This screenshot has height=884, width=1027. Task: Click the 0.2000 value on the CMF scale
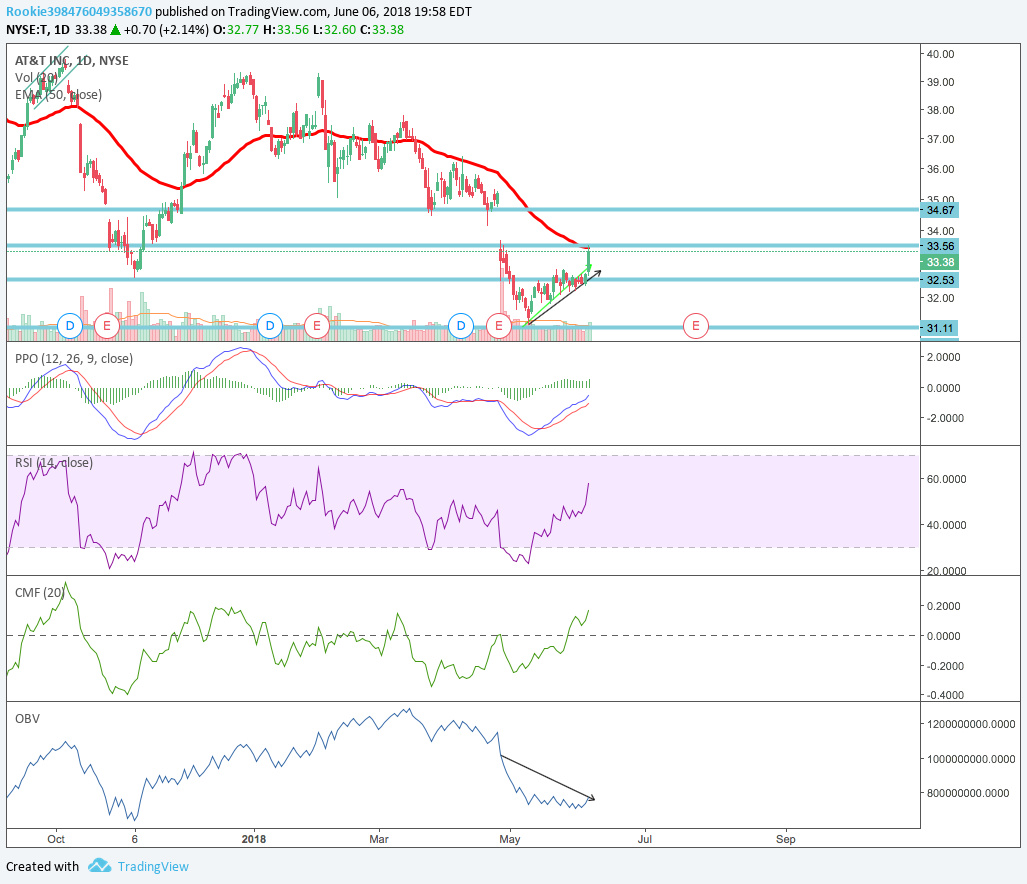click(x=944, y=606)
